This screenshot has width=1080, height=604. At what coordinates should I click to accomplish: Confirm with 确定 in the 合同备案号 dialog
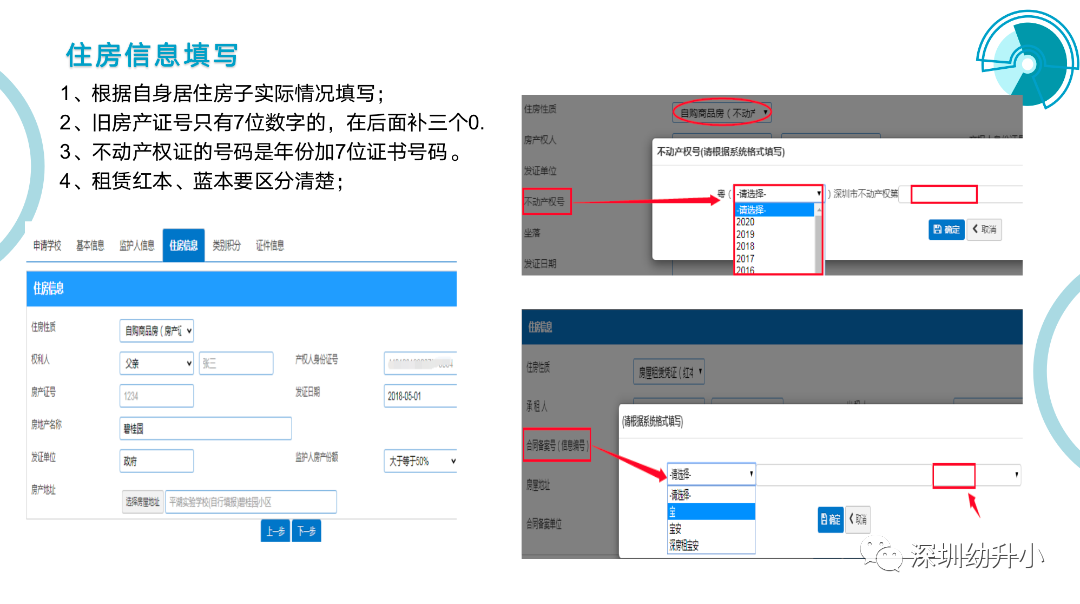click(831, 519)
